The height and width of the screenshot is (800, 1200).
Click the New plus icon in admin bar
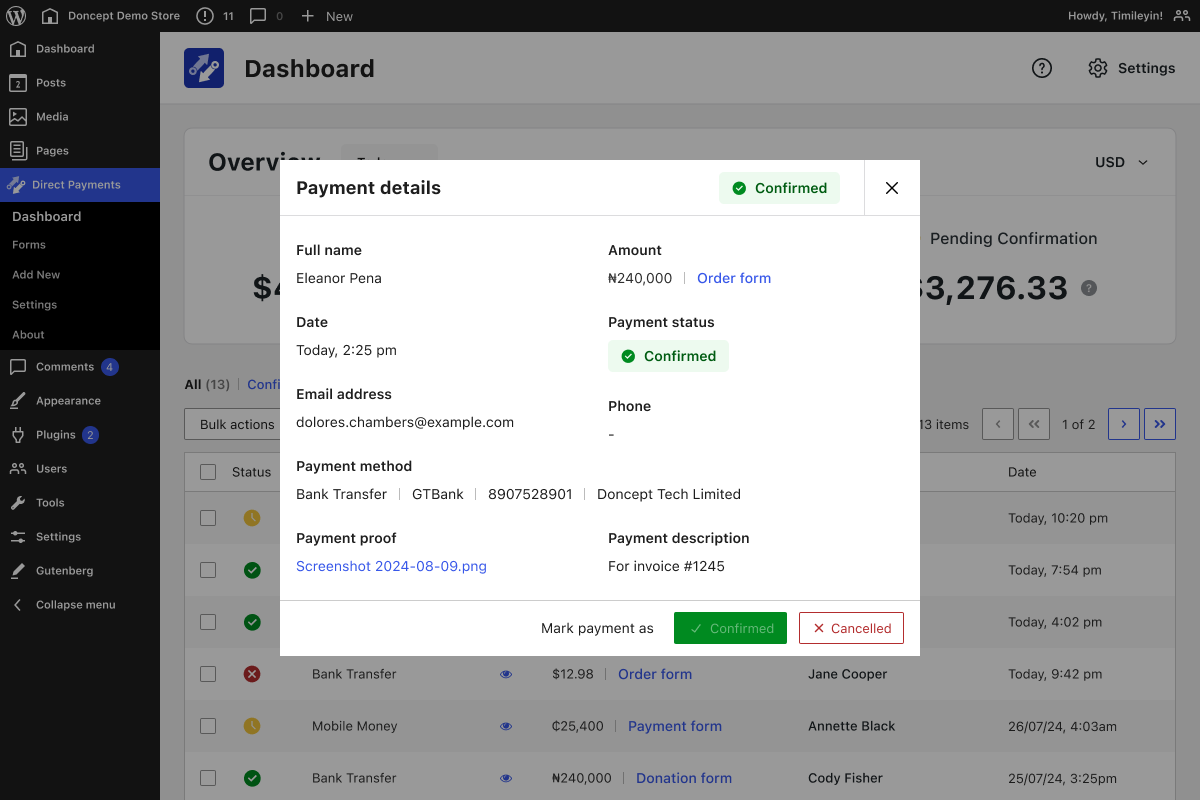point(308,16)
